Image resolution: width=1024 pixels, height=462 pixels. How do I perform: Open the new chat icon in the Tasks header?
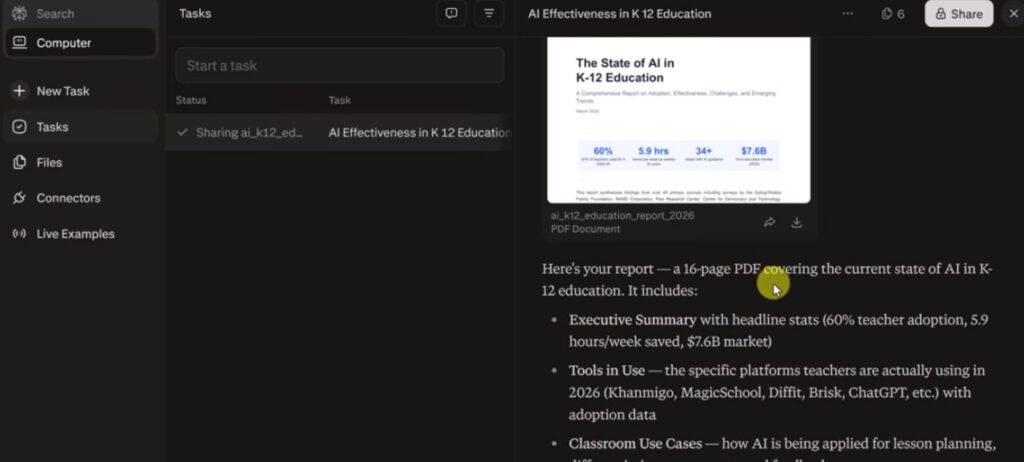point(452,14)
